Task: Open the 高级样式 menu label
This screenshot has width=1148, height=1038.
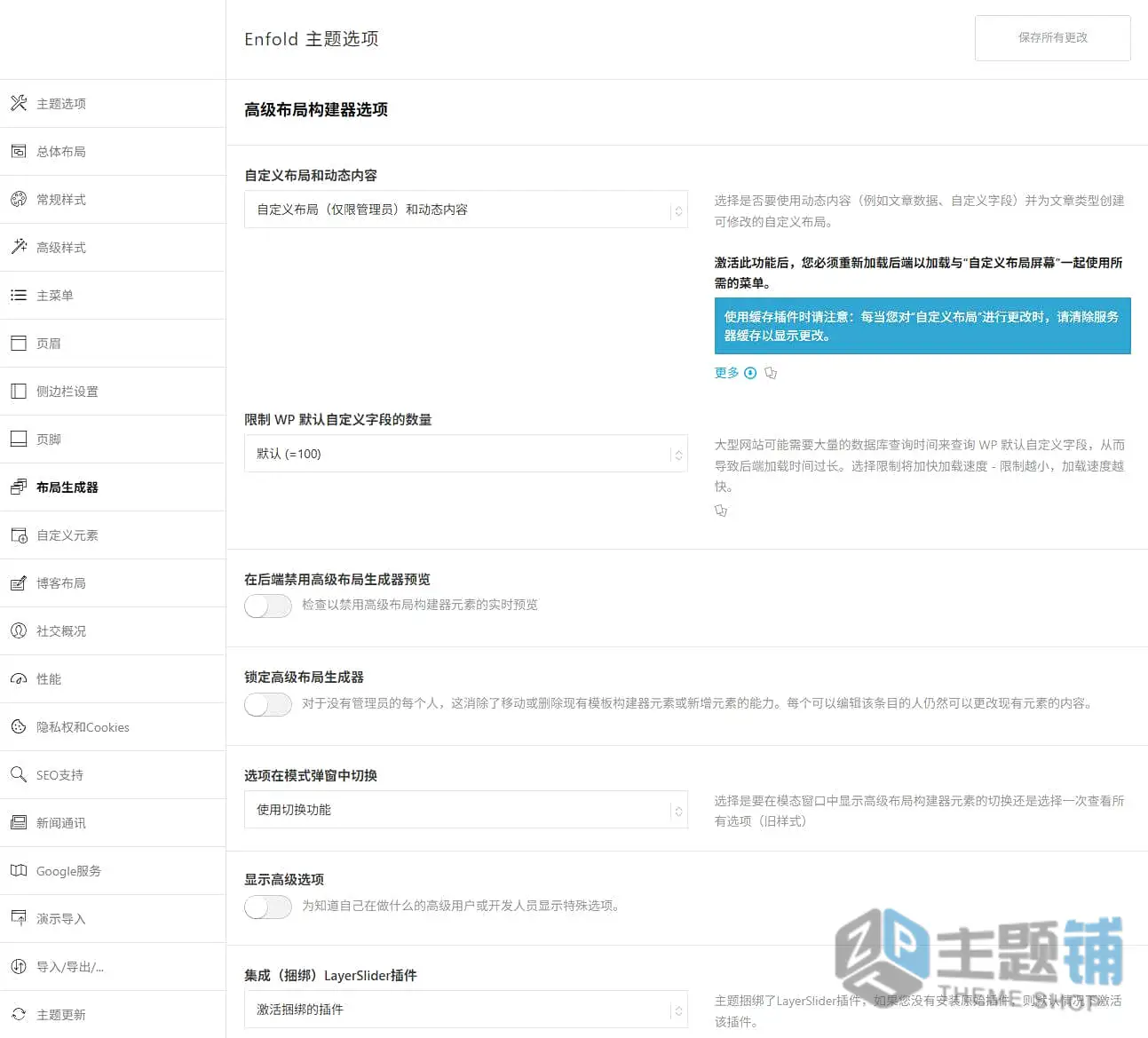Action: [61, 248]
